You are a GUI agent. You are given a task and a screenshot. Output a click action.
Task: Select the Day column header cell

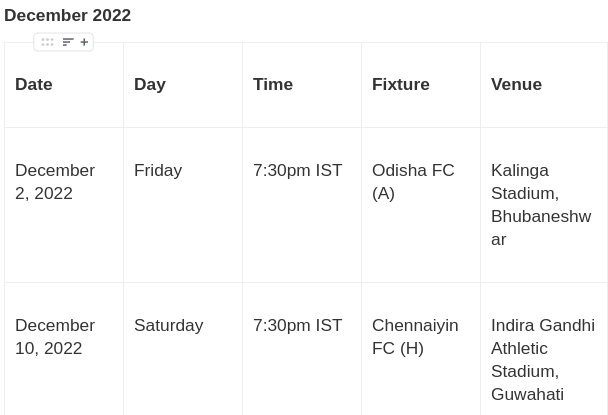click(x=150, y=84)
